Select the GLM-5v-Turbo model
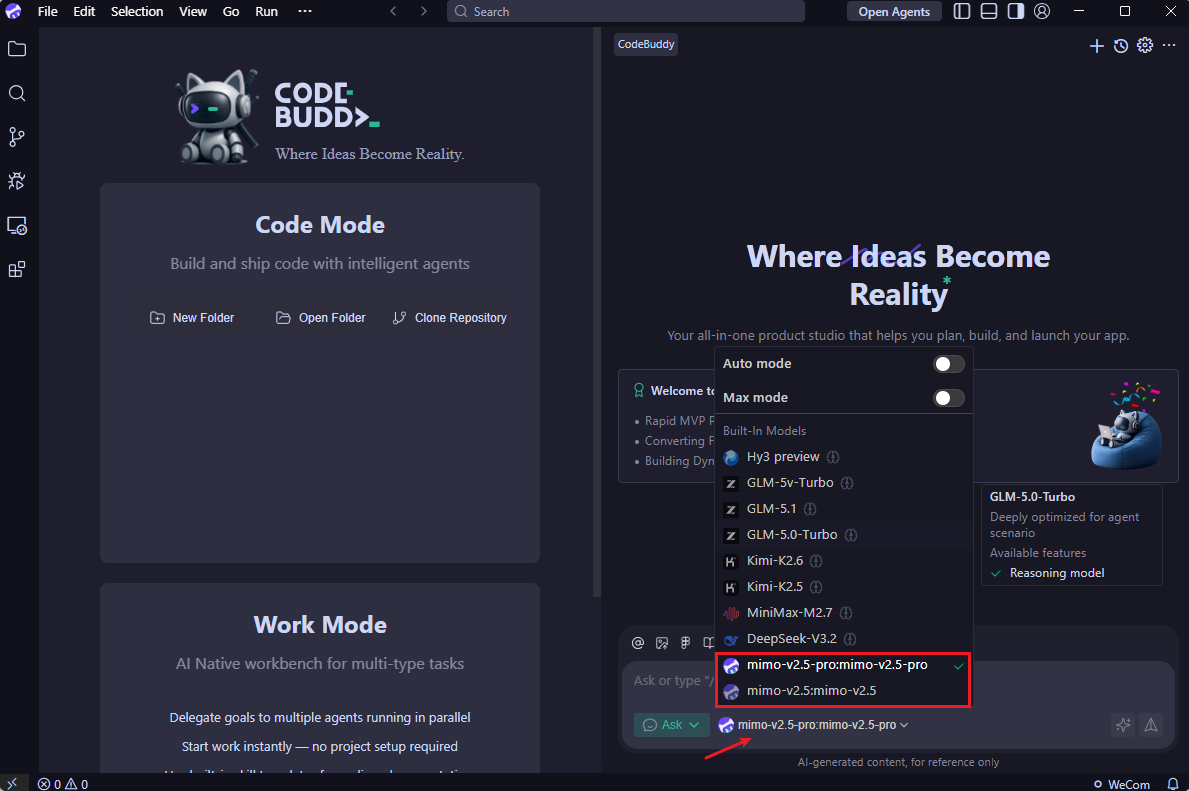The height and width of the screenshot is (791, 1189). click(x=844, y=483)
